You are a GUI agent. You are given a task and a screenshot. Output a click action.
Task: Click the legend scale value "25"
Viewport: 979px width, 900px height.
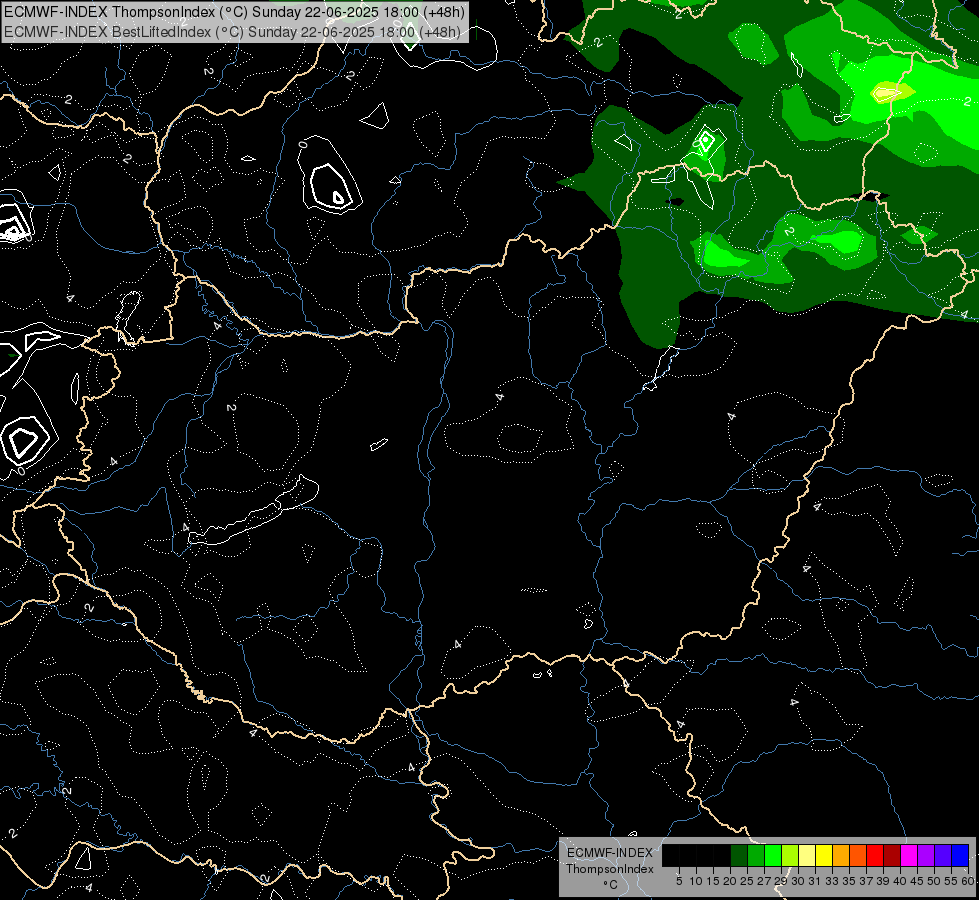pos(747,881)
